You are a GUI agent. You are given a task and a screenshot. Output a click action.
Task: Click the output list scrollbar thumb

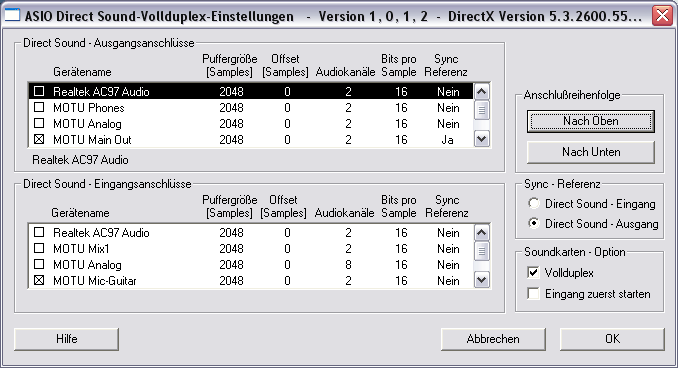(x=482, y=110)
